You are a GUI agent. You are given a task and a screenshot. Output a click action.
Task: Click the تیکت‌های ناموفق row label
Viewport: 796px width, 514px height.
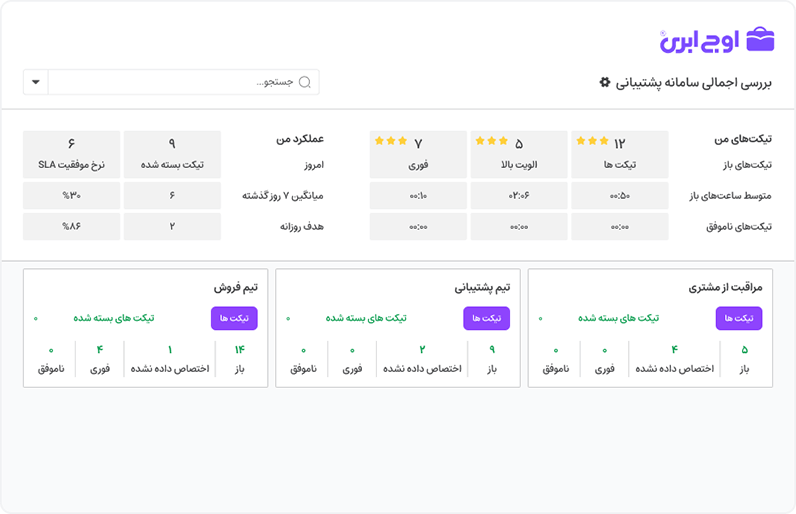click(x=739, y=227)
